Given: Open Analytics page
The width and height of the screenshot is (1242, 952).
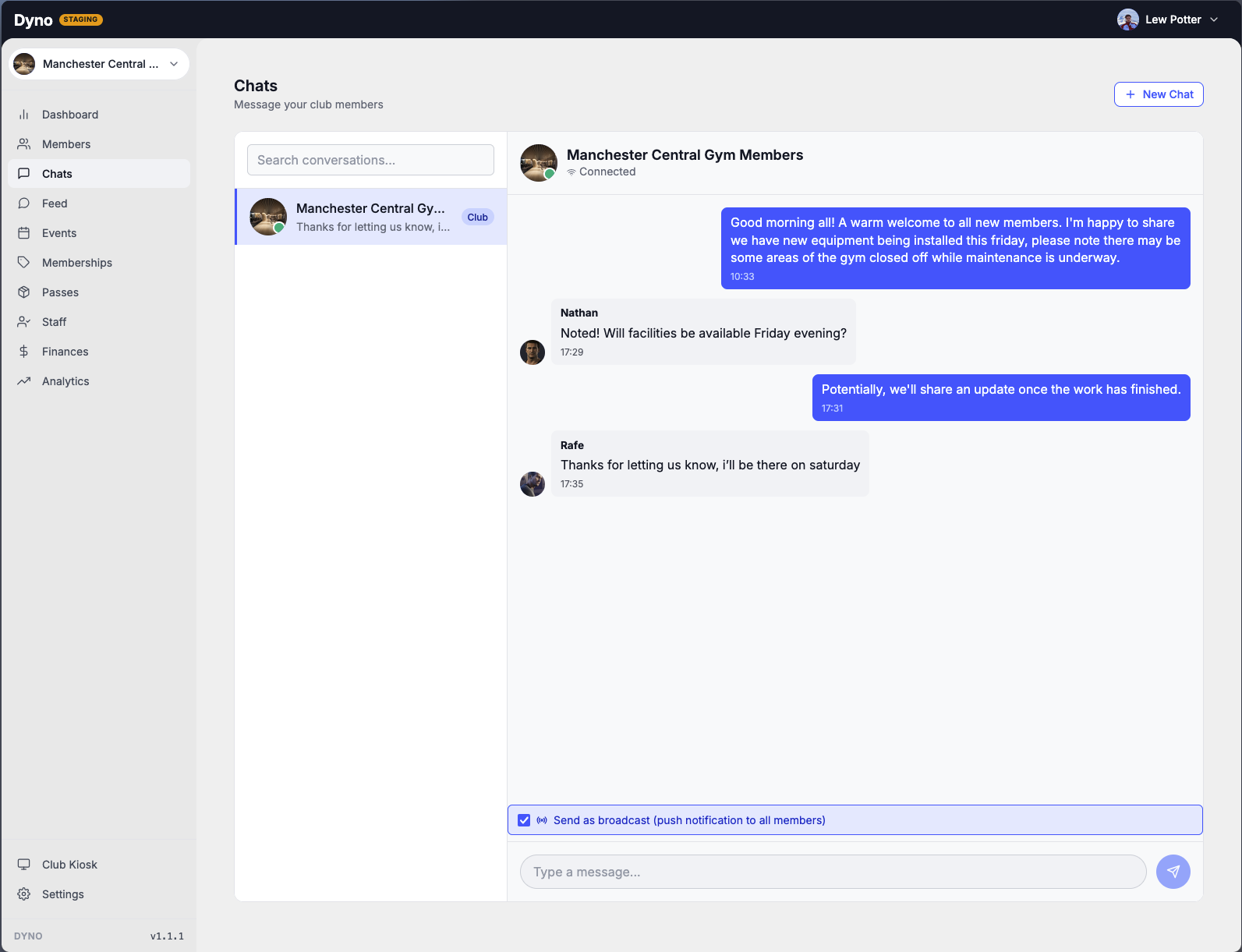Looking at the screenshot, I should pos(99,381).
